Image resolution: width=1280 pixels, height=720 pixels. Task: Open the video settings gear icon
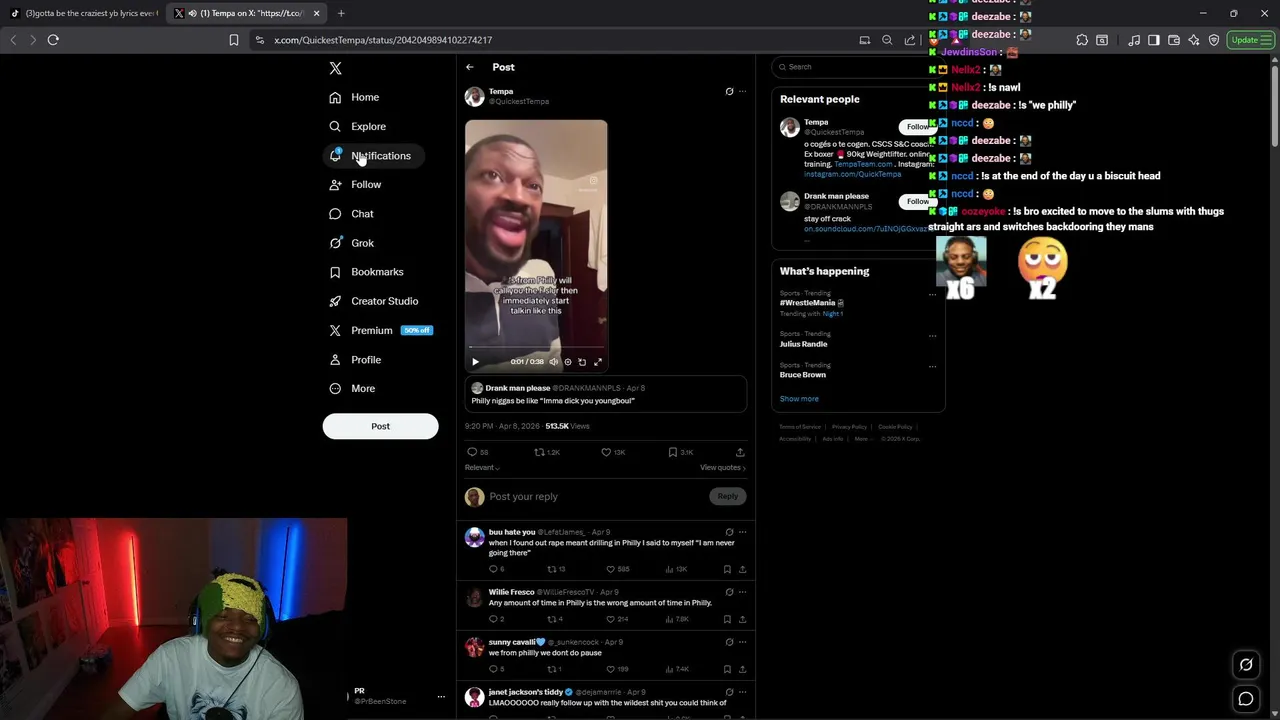tap(568, 362)
